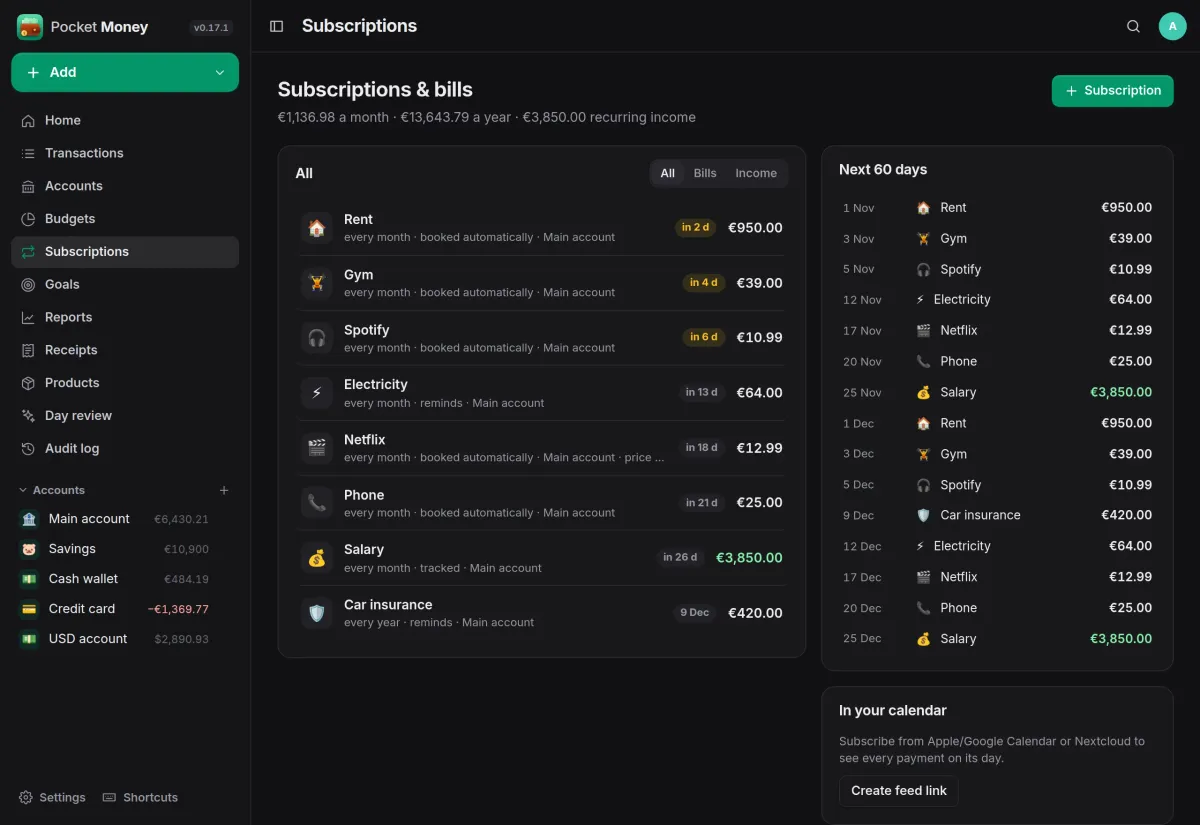1200x825 pixels.
Task: Click the Home icon in sidebar
Action: click(28, 120)
